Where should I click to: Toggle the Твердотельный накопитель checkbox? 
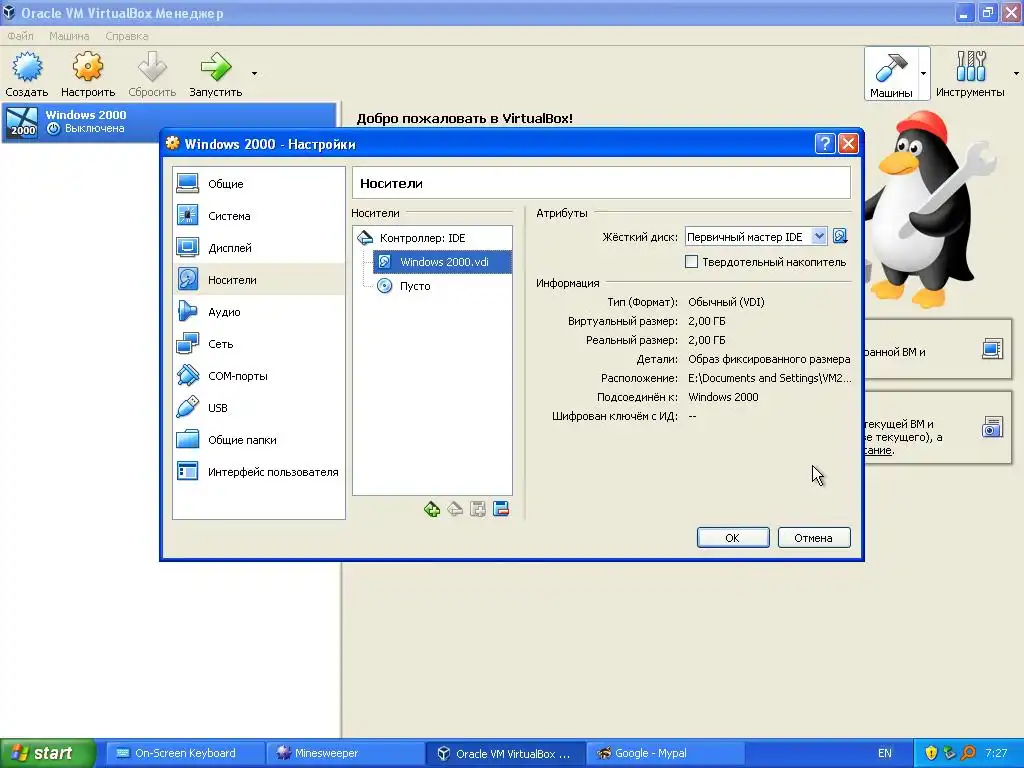pyautogui.click(x=692, y=262)
